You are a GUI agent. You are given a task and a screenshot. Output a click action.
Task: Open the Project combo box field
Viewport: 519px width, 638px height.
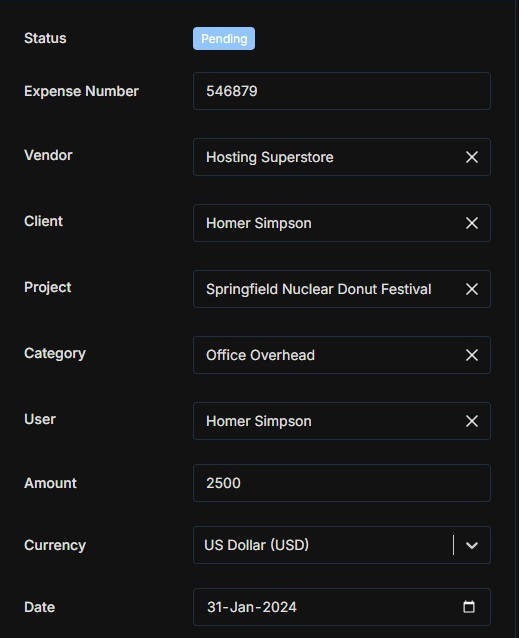pyautogui.click(x=342, y=289)
